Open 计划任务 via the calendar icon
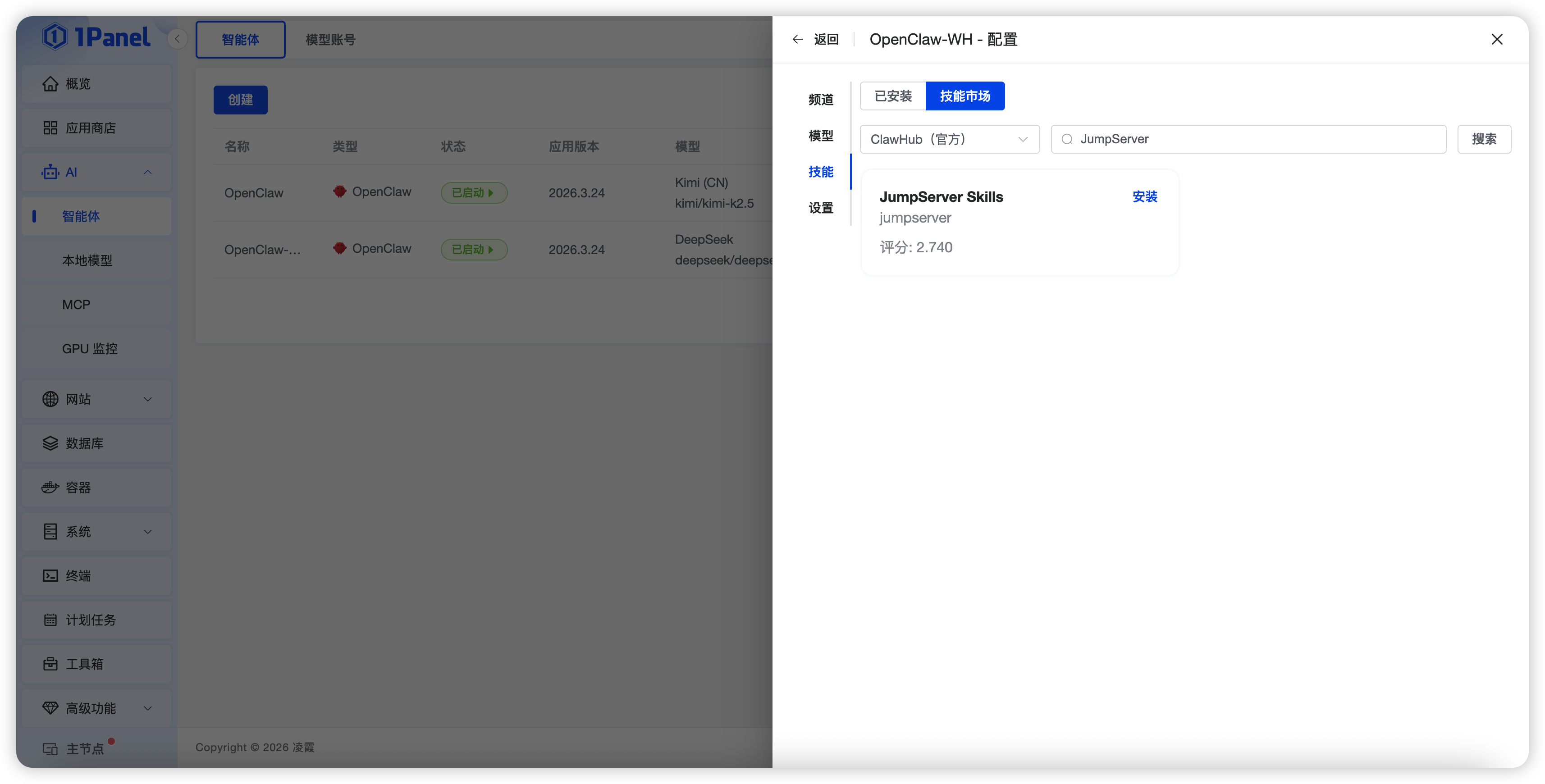Image resolution: width=1545 pixels, height=784 pixels. [x=50, y=620]
